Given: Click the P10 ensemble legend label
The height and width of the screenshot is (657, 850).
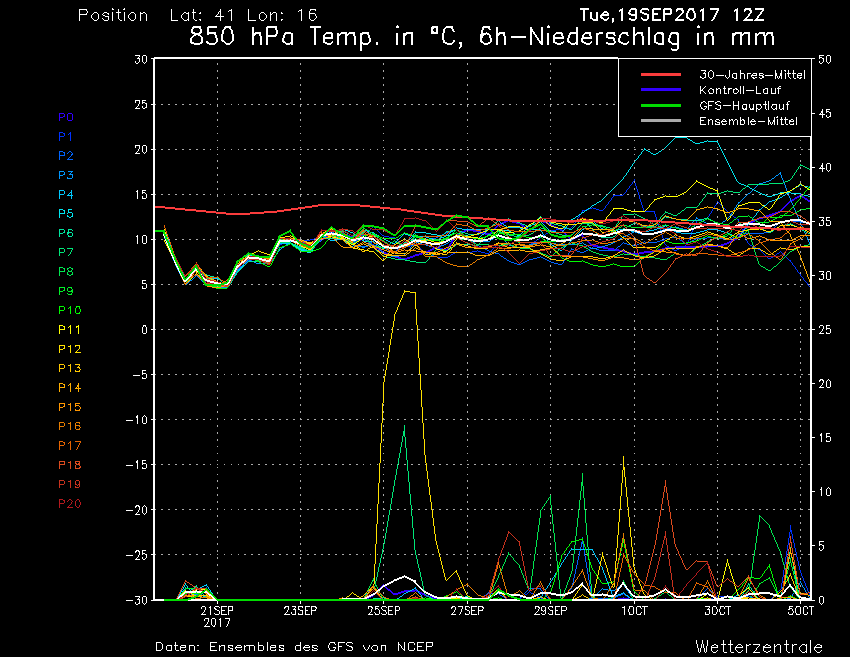Looking at the screenshot, I should click(69, 310).
